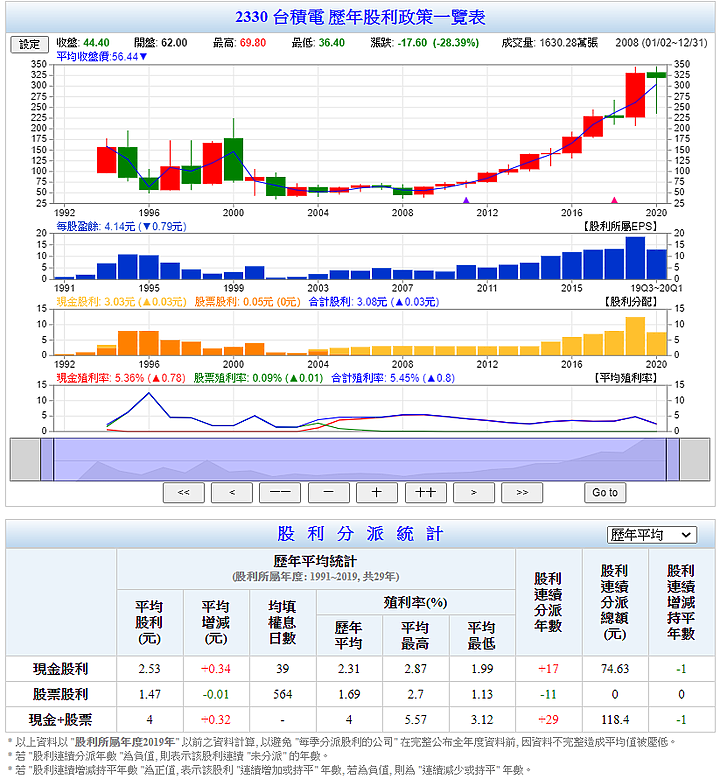This screenshot has height=779, width=720.
Task: Click the tallest blue EPS bar
Action: 635,258
